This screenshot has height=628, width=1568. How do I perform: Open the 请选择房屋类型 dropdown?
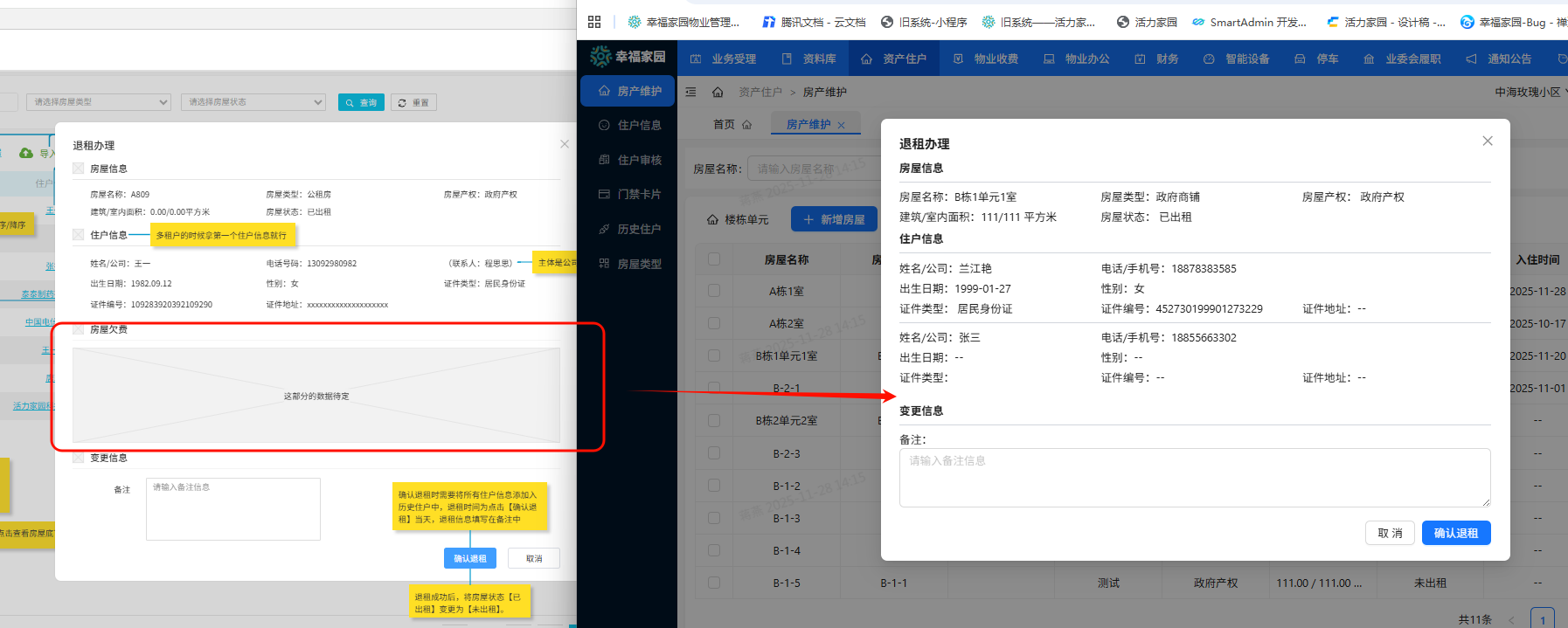(x=98, y=102)
